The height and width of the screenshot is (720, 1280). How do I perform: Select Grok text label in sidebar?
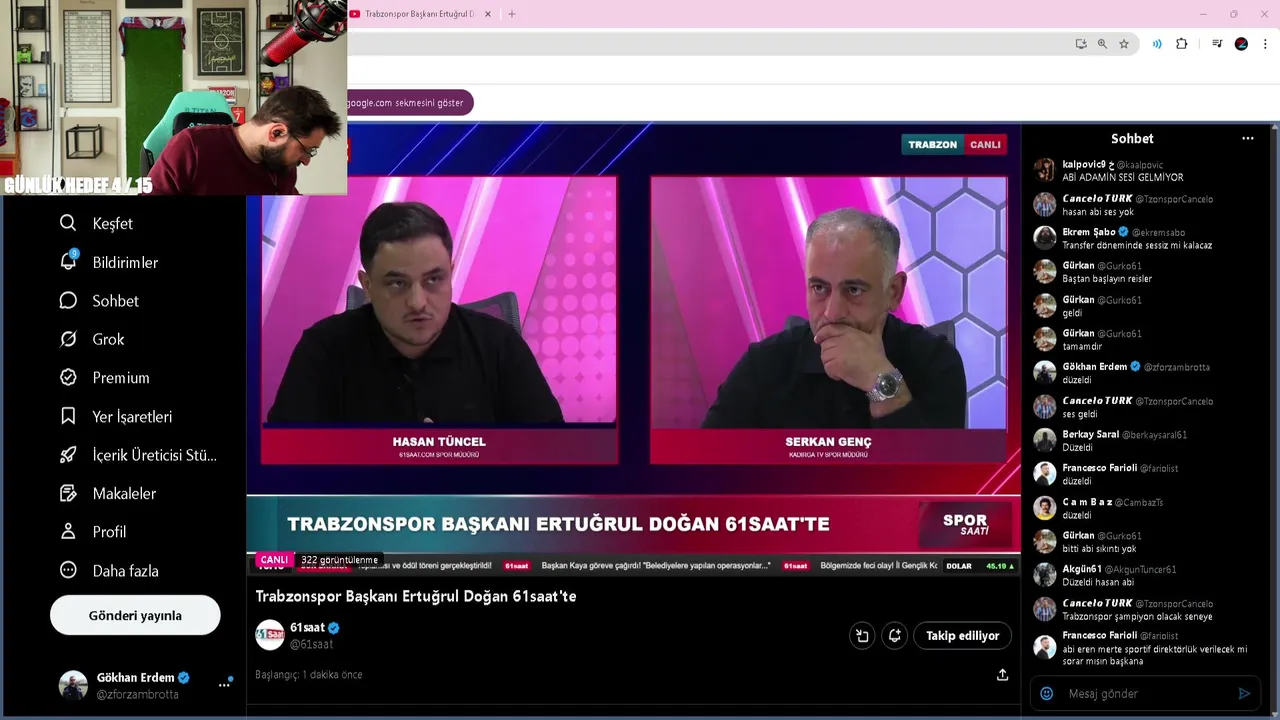[109, 339]
